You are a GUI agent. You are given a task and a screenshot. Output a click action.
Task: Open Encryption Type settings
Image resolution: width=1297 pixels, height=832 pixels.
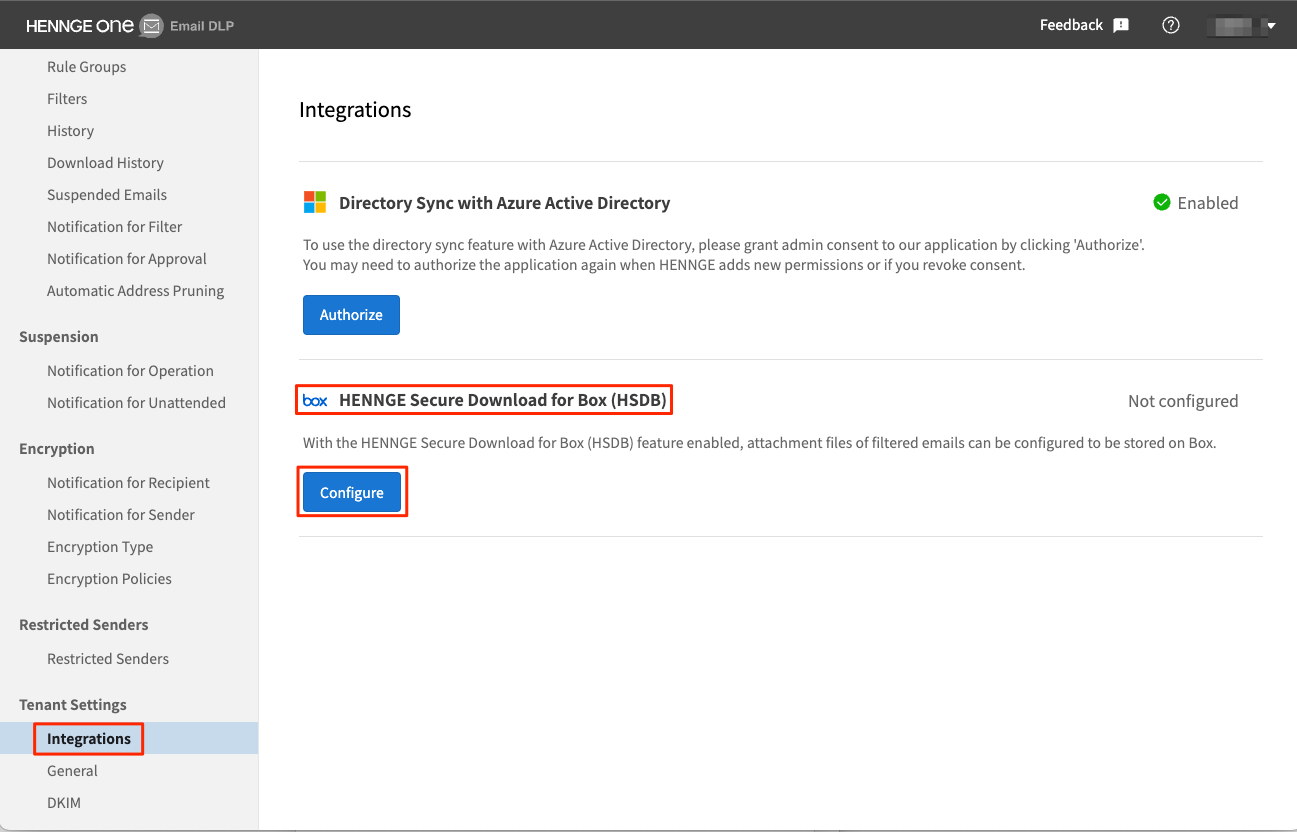100,547
